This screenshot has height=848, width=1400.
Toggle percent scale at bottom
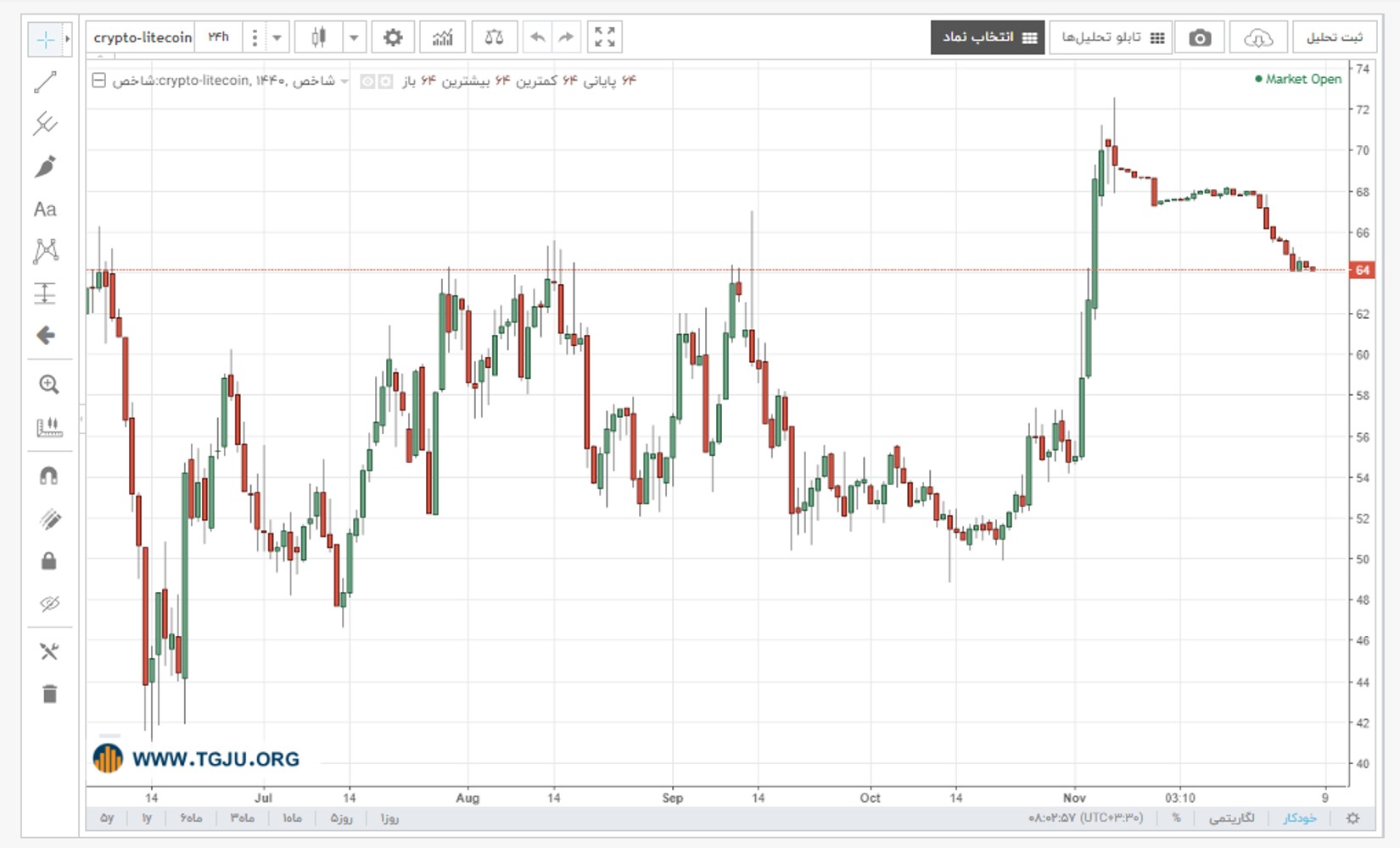tap(1176, 818)
